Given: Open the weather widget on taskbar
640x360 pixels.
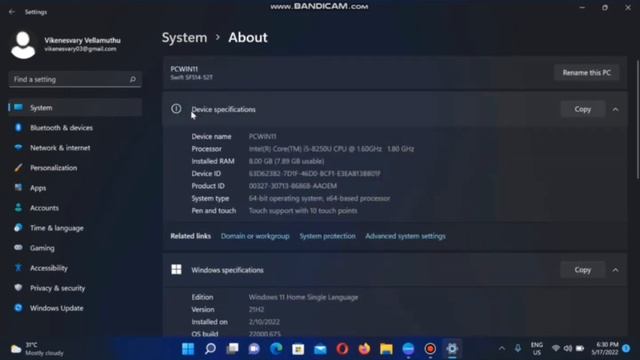Looking at the screenshot, I should [x=38, y=349].
